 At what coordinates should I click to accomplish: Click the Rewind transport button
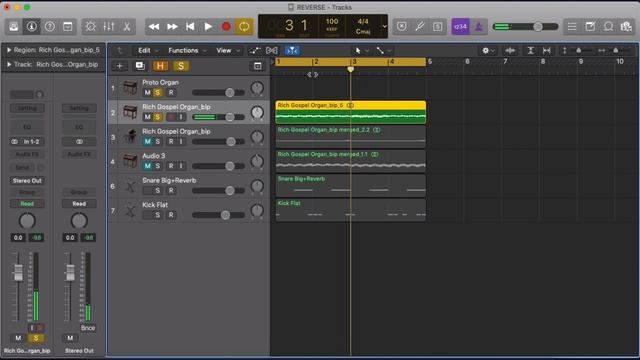tap(154, 27)
